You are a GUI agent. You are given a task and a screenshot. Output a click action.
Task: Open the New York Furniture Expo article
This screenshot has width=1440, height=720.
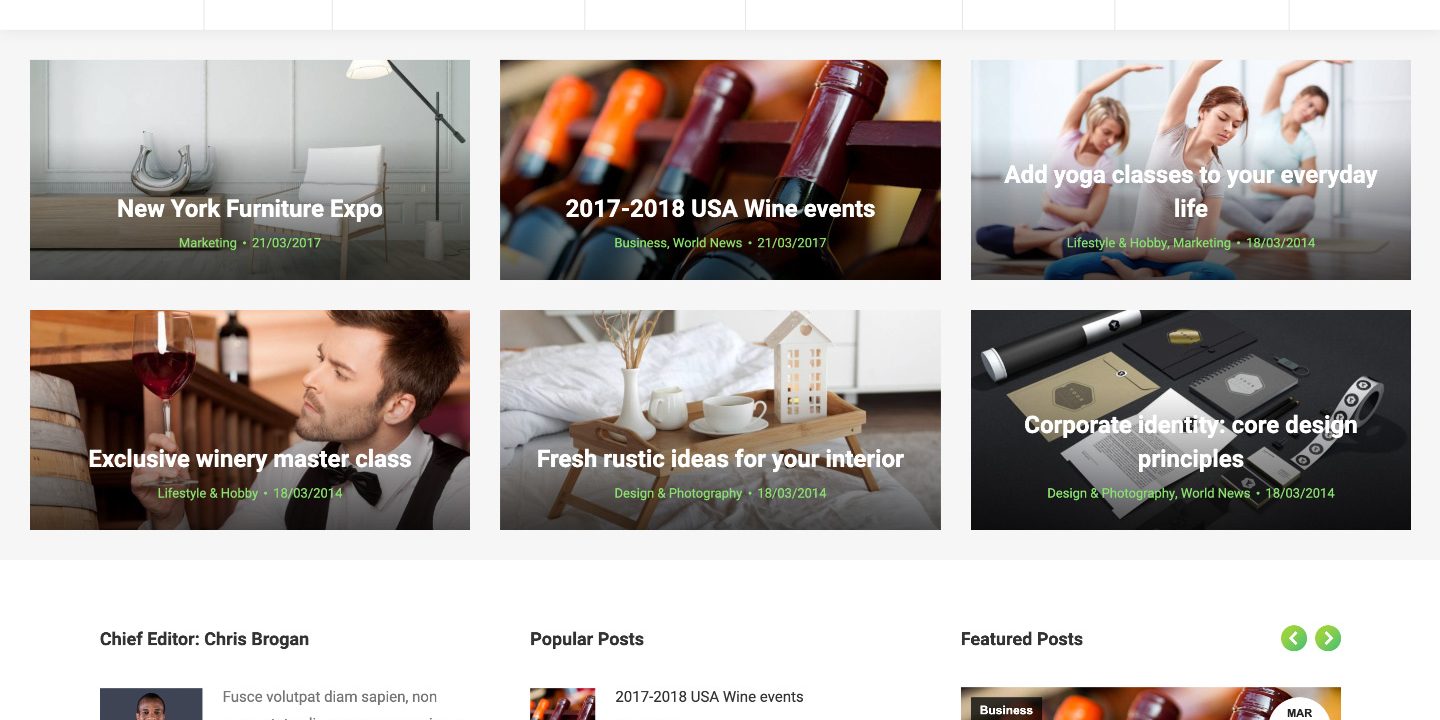[250, 209]
